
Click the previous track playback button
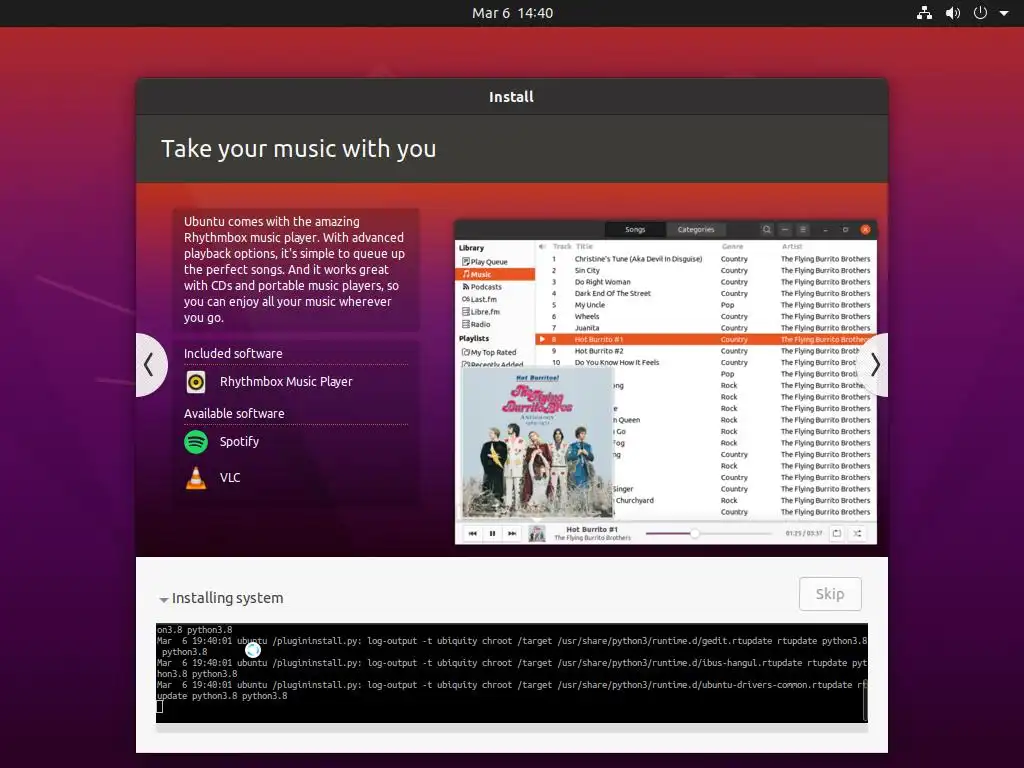472,534
